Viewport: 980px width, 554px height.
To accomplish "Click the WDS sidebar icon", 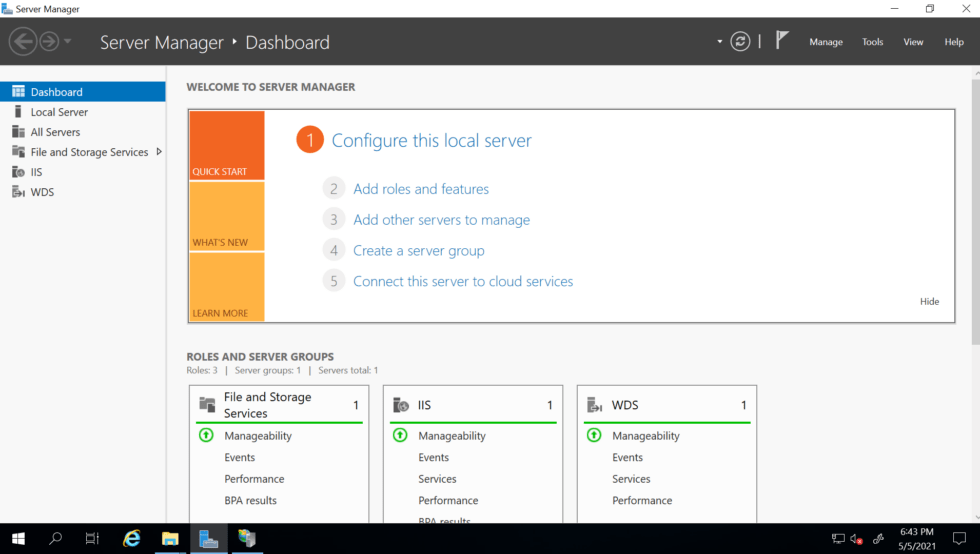I will (x=18, y=191).
